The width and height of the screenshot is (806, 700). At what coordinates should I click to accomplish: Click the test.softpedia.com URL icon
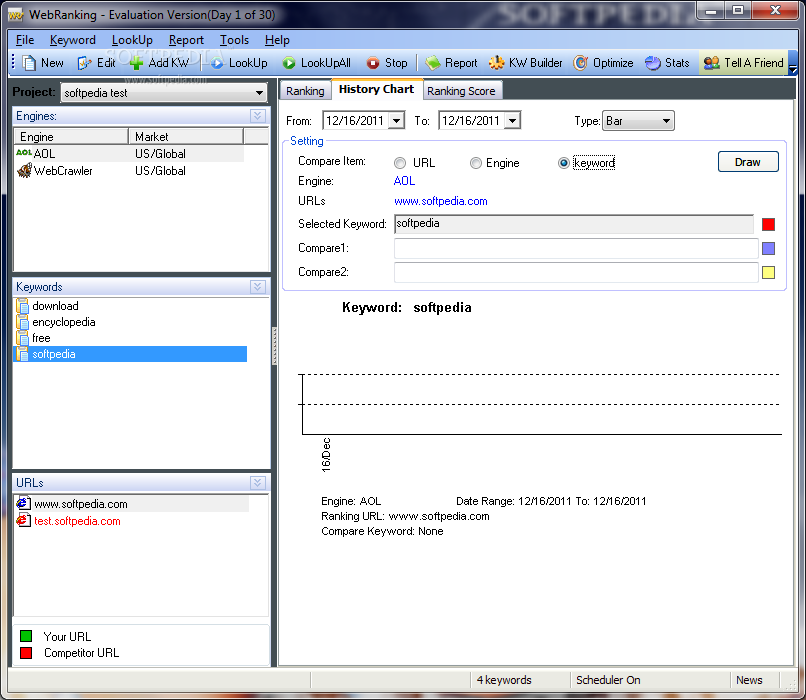[x=23, y=521]
